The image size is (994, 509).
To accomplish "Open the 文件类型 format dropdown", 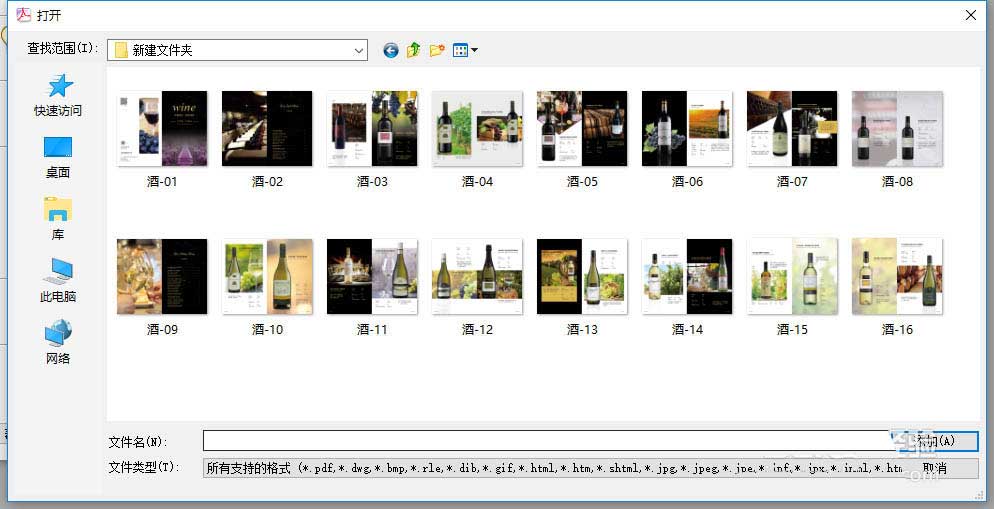I will click(x=553, y=468).
